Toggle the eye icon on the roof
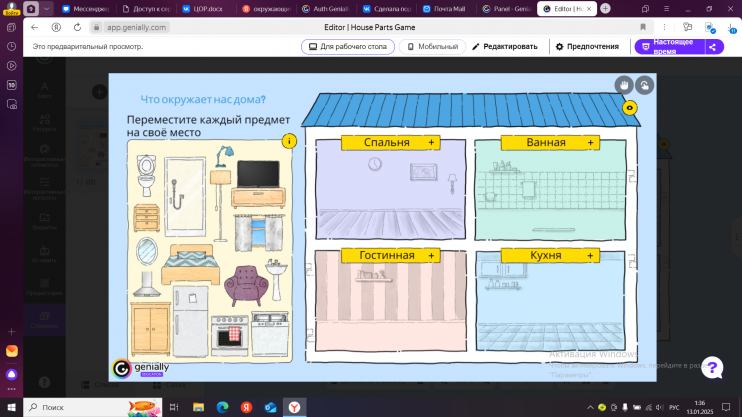Image resolution: width=742 pixels, height=417 pixels. coord(629,108)
